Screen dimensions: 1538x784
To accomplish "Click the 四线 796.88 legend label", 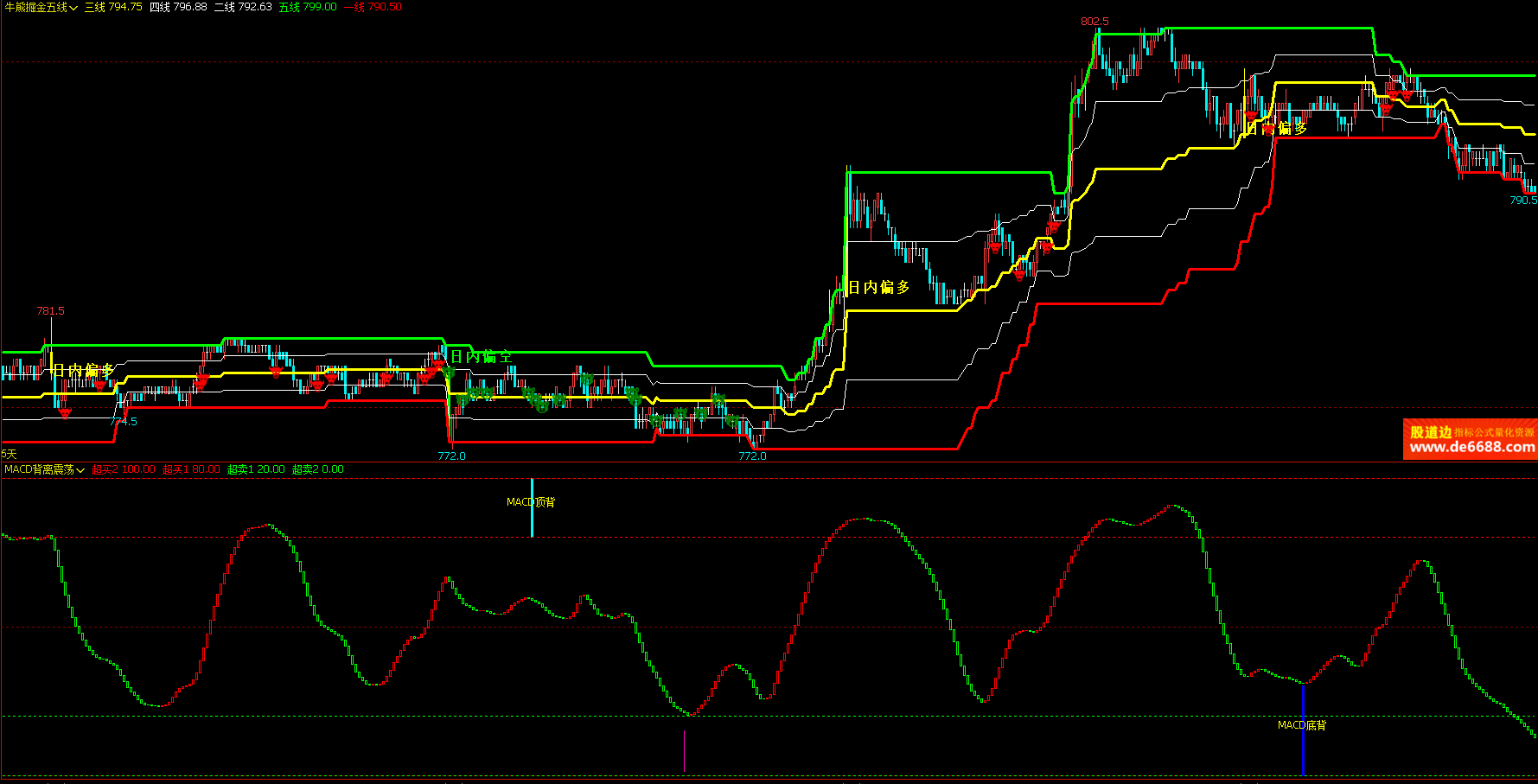I will (178, 7).
